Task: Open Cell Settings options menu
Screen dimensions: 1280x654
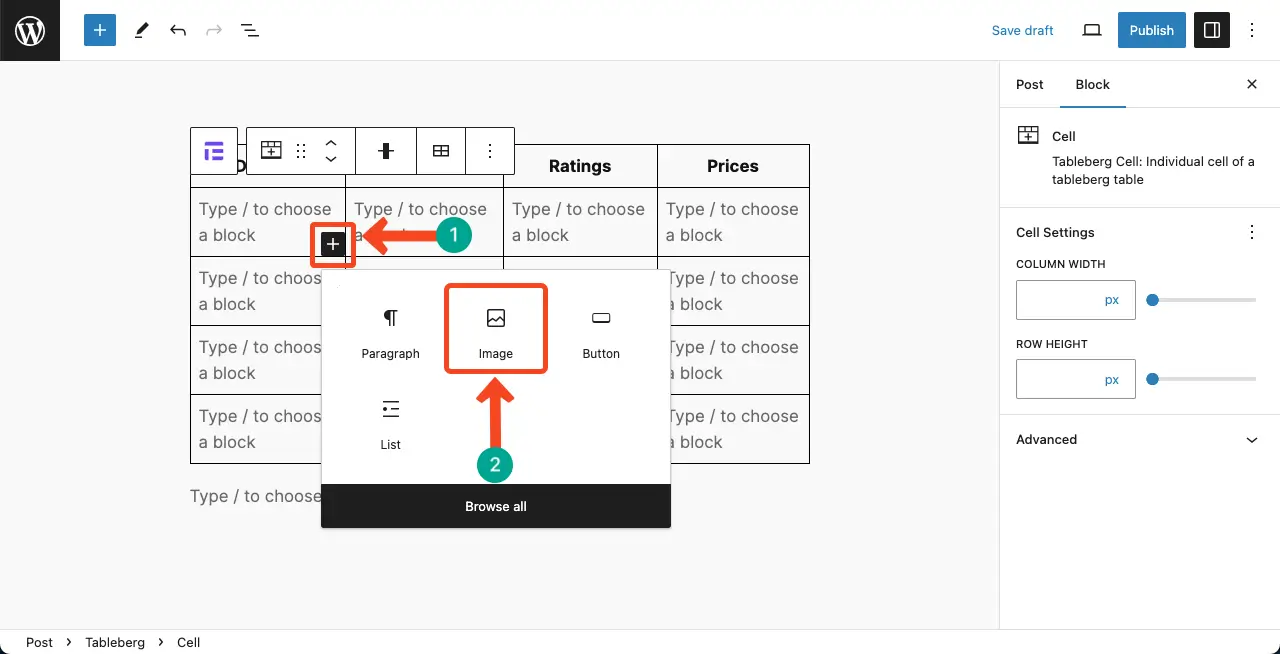Action: (x=1252, y=232)
